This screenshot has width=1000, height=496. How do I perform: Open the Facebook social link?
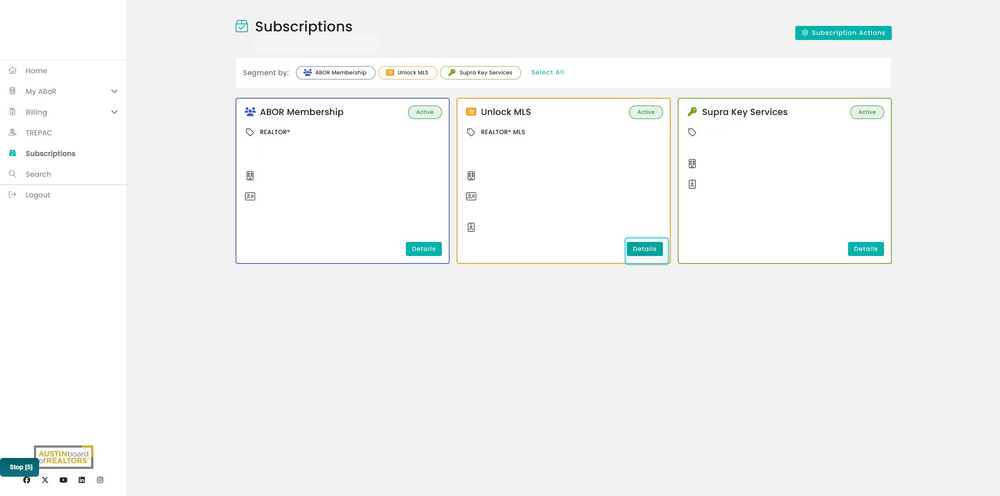tap(27, 480)
